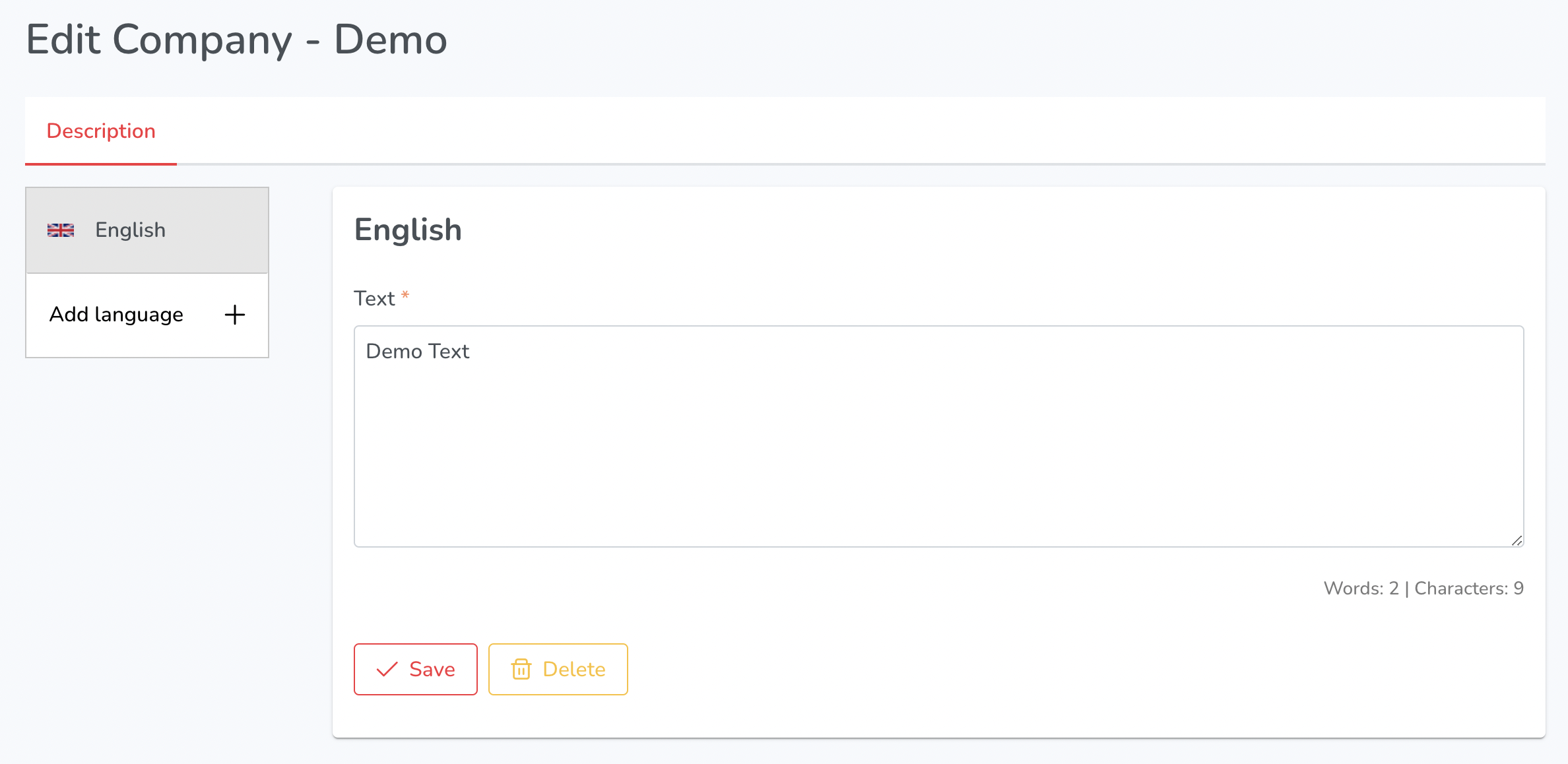Click the word Demo inside the text area
The width and height of the screenshot is (1568, 764).
pos(394,352)
